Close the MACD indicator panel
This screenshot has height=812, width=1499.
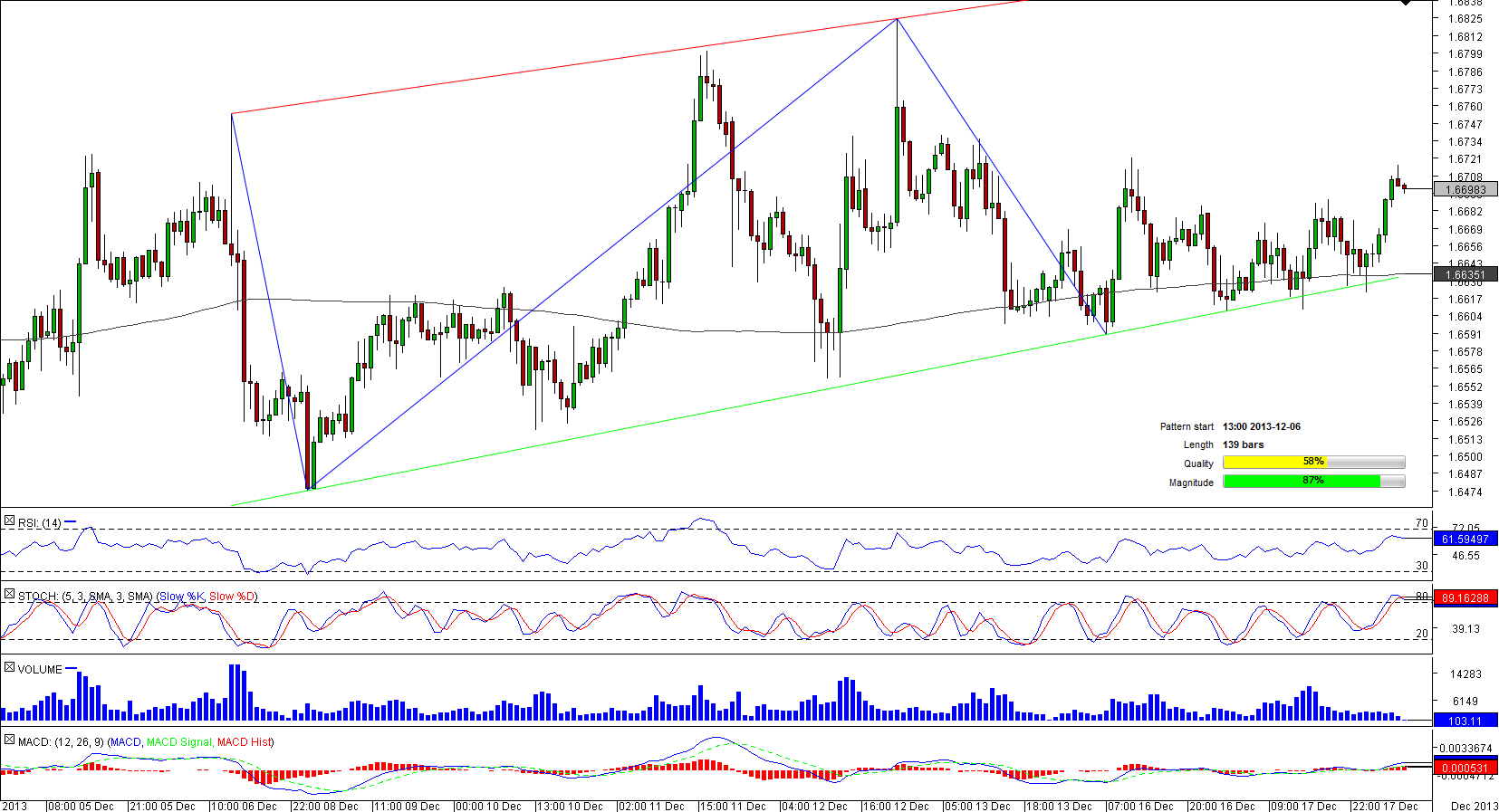(9, 740)
